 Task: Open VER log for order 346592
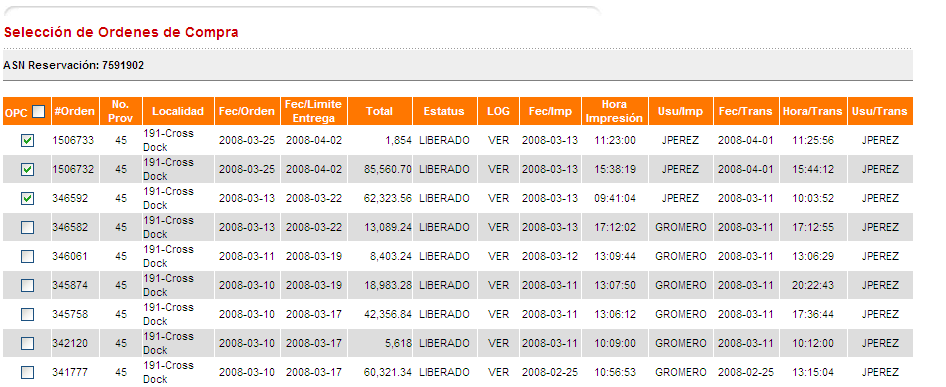click(x=498, y=199)
